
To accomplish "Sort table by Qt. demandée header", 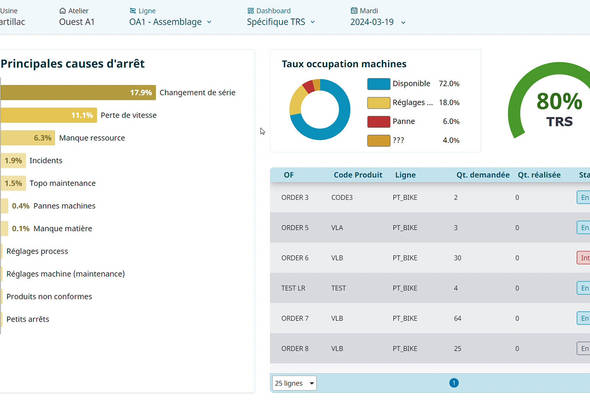I will tap(483, 175).
